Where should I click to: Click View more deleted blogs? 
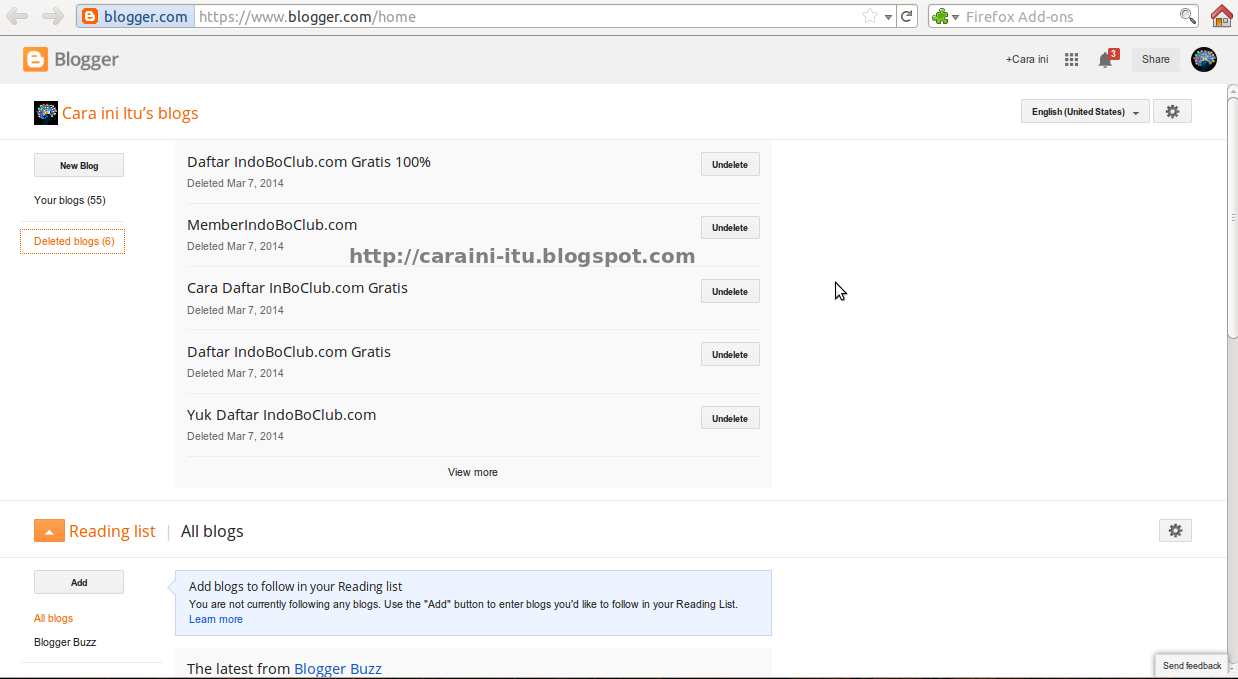473,472
